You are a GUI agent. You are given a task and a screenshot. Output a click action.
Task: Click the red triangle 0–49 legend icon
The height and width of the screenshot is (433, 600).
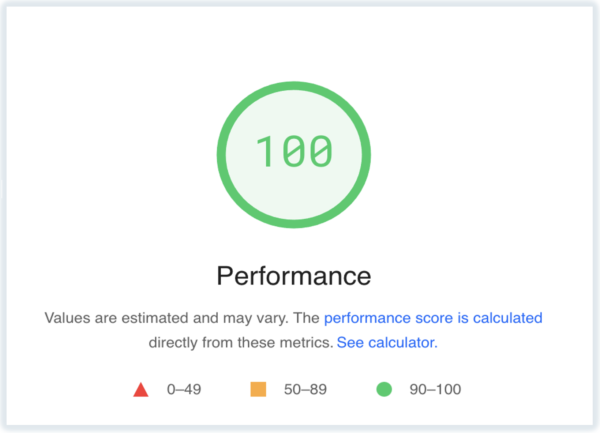click(141, 389)
